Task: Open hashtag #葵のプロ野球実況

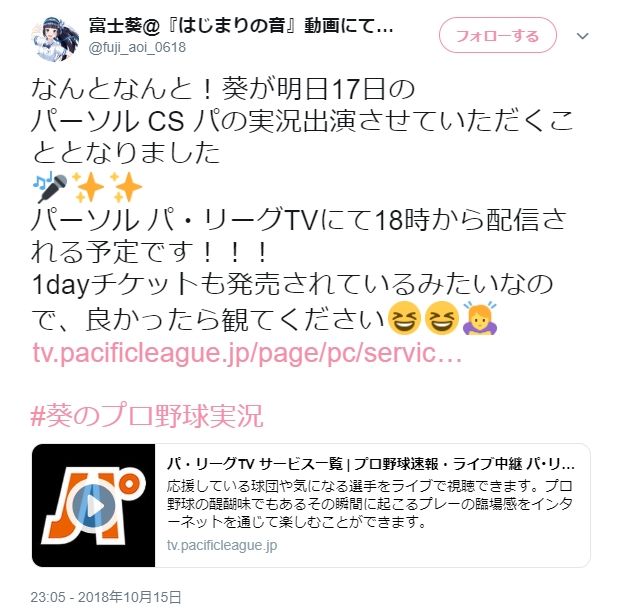Action: point(147,415)
